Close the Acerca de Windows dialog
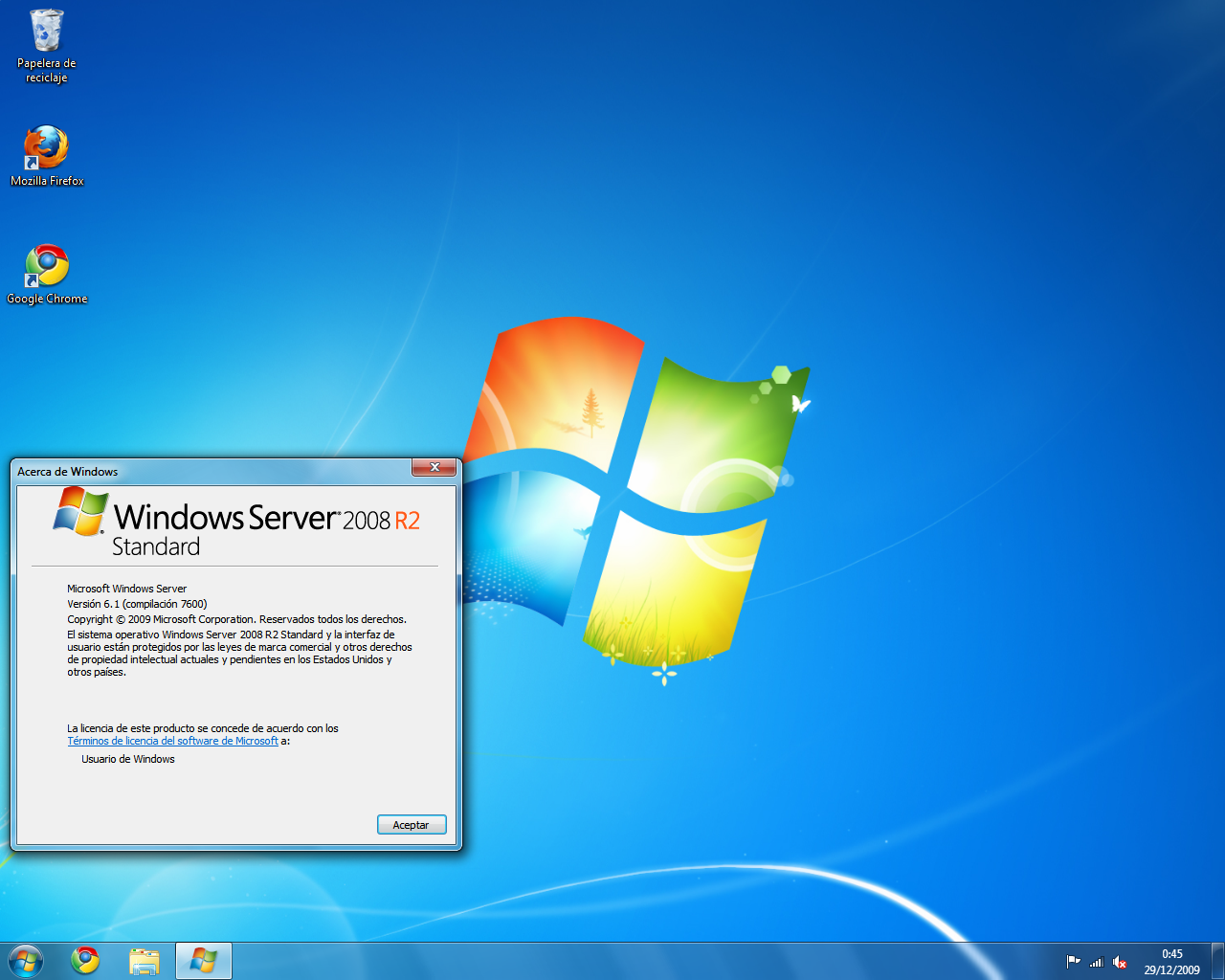The height and width of the screenshot is (980, 1225). [434, 468]
